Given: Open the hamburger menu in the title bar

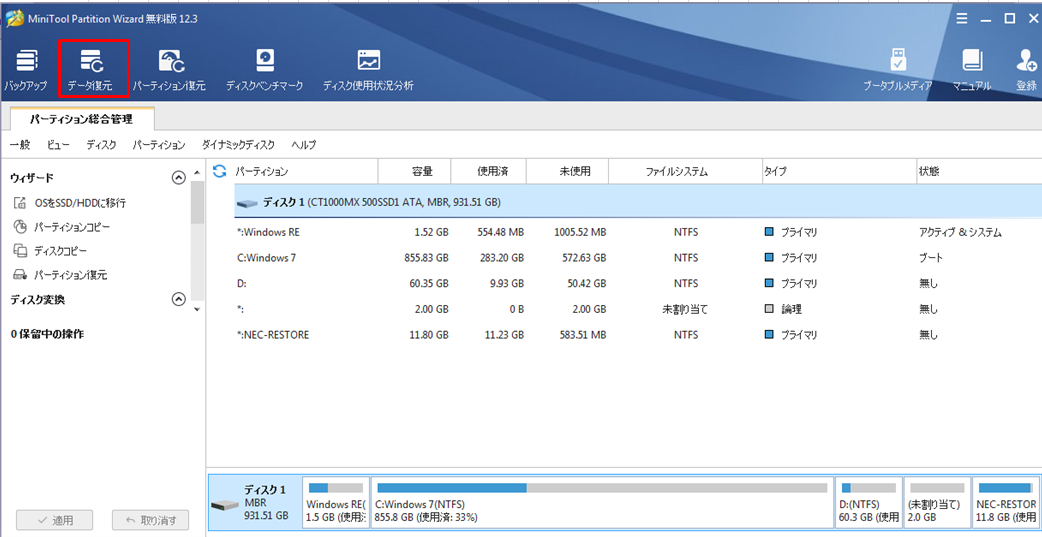Looking at the screenshot, I should pyautogui.click(x=962, y=19).
